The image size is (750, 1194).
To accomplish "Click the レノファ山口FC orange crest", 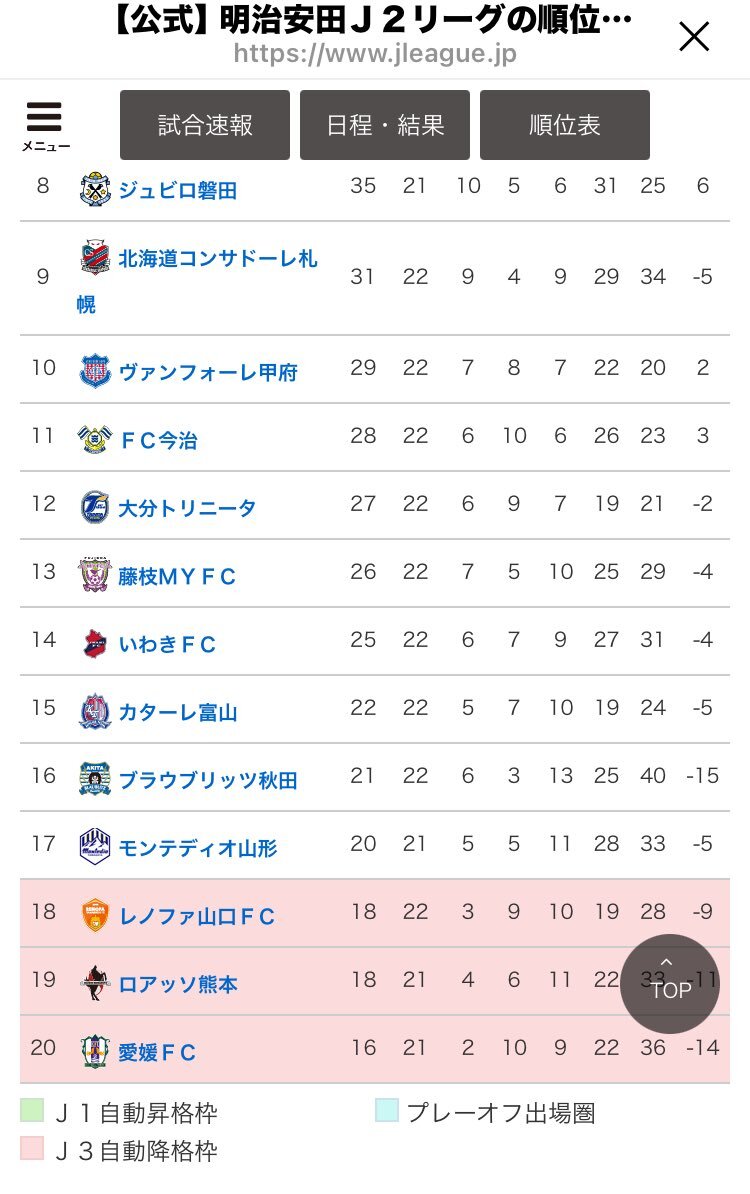I will click(x=95, y=915).
